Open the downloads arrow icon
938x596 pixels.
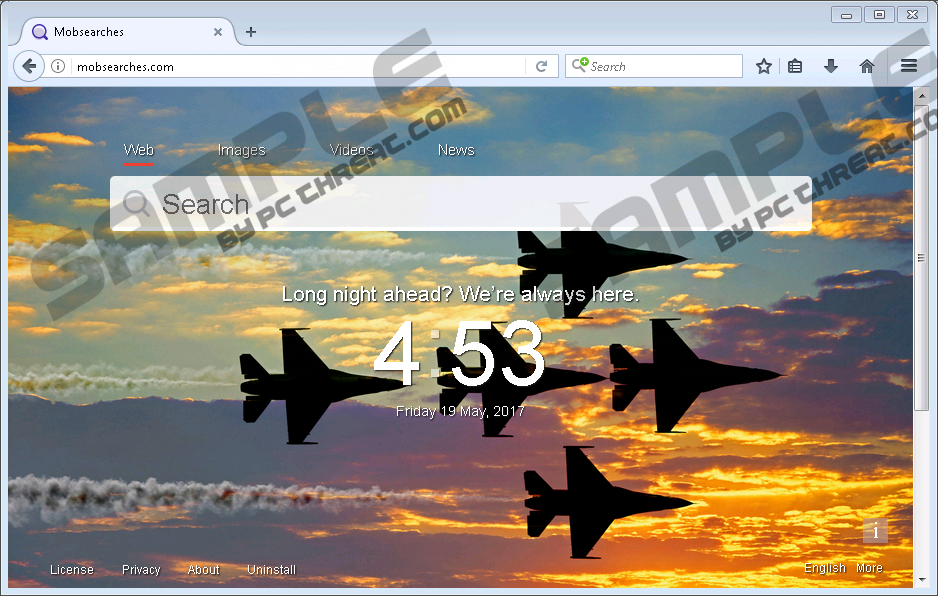pyautogui.click(x=830, y=66)
